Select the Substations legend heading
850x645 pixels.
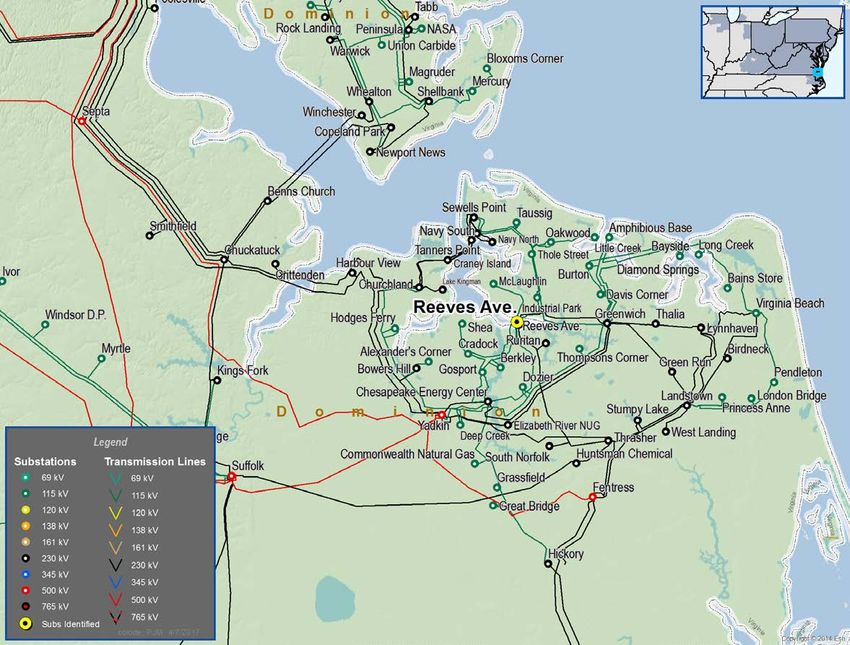pyautogui.click(x=45, y=462)
